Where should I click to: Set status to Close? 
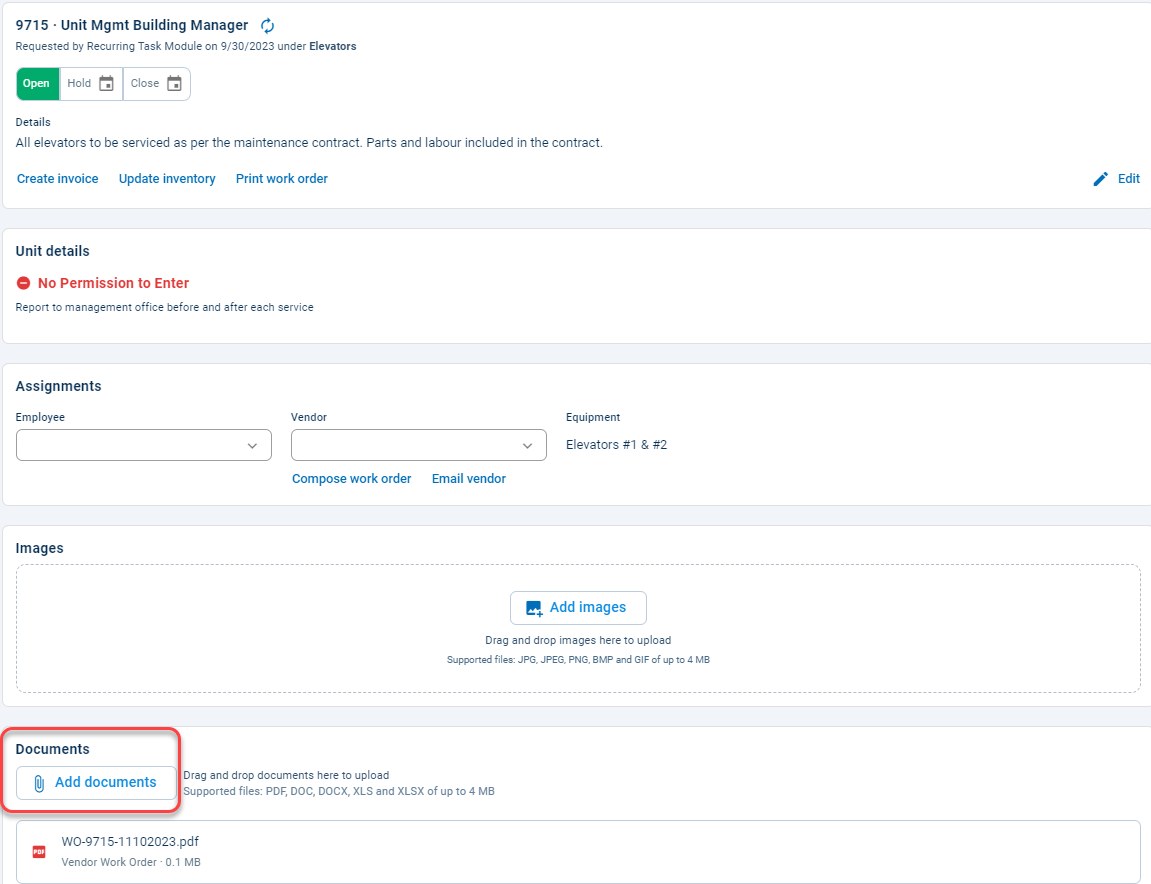[x=156, y=84]
